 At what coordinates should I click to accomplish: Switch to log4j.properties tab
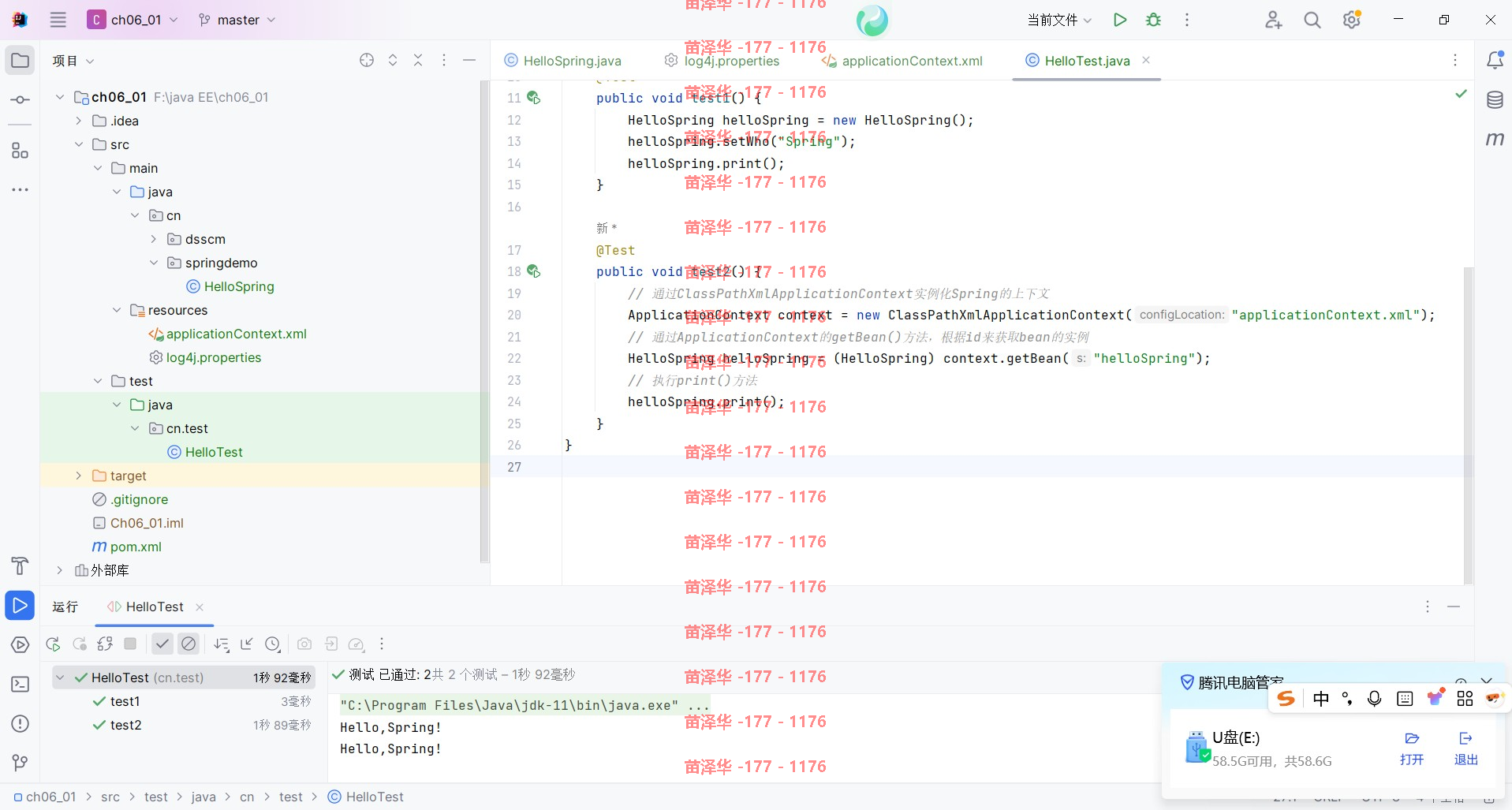[x=722, y=61]
